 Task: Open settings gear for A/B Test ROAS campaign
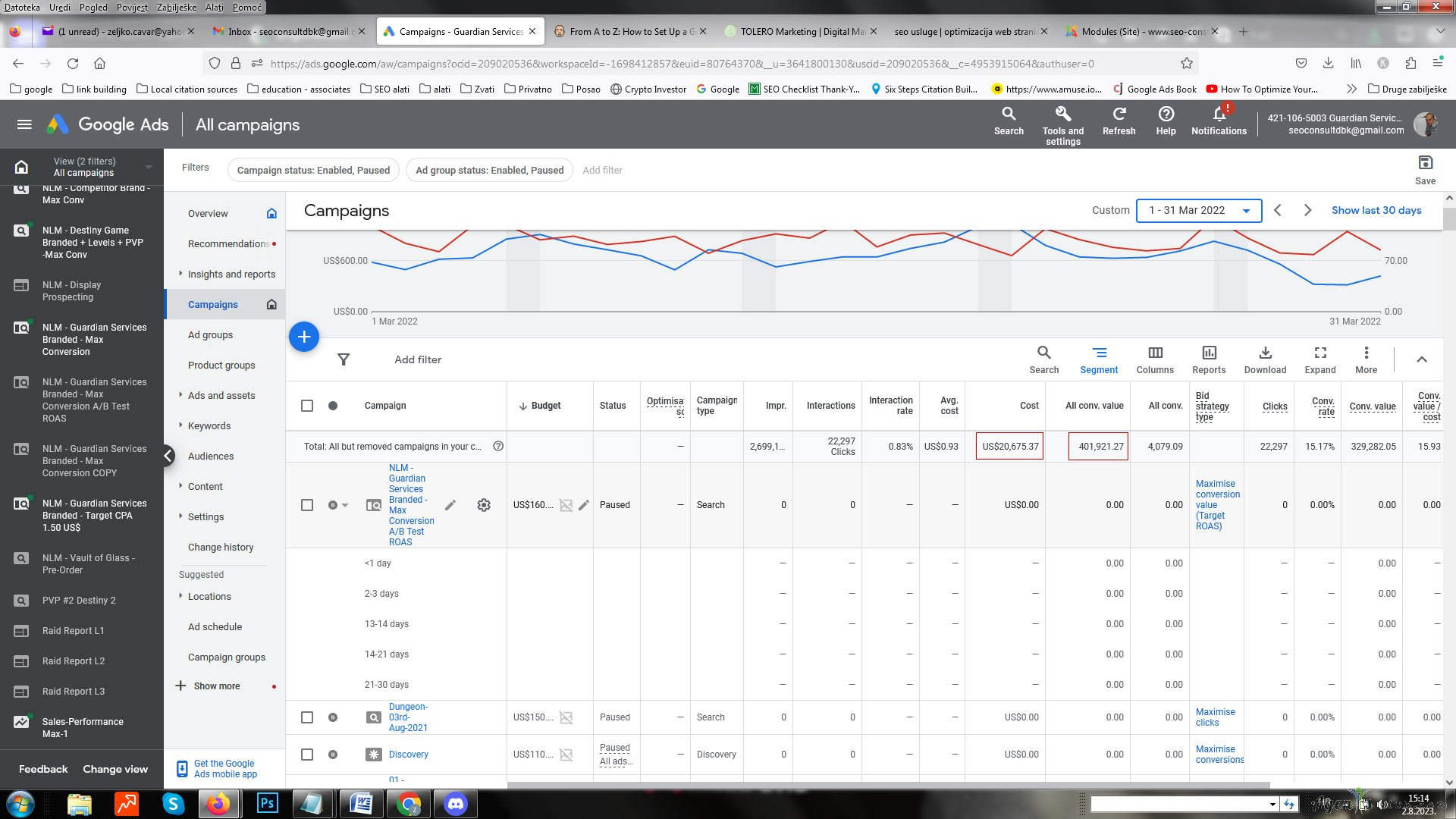click(x=484, y=505)
